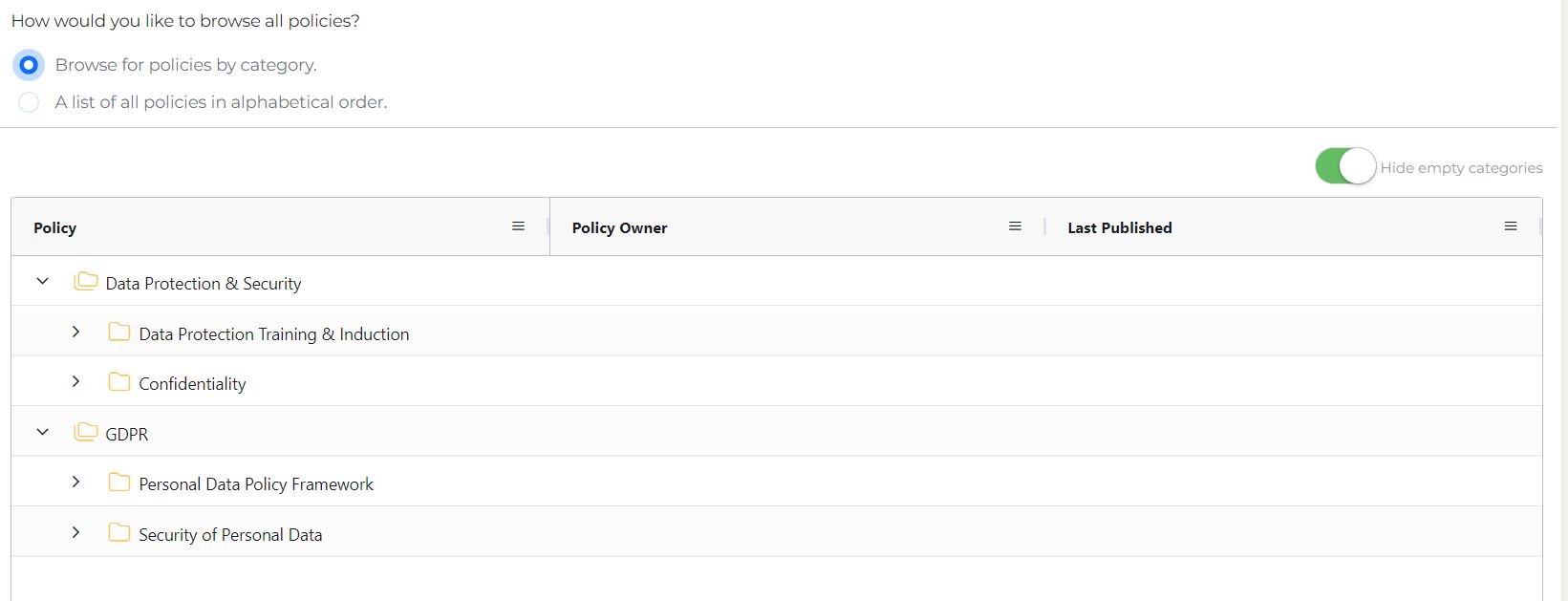Click the Data Protection Training & Induction label
The width and height of the screenshot is (1568, 601).
click(274, 333)
